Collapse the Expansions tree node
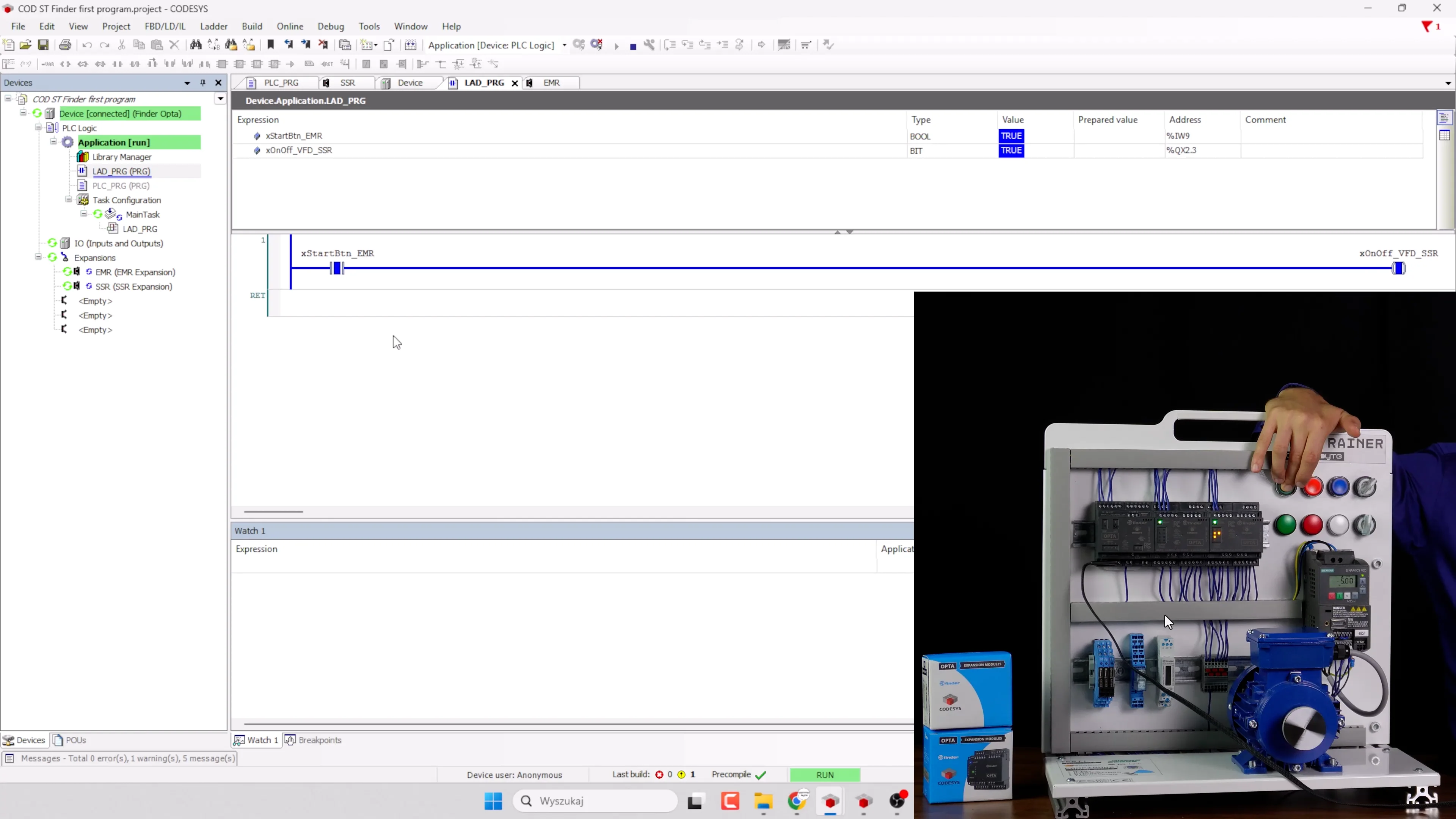Screen dimensions: 1456x819 38,257
